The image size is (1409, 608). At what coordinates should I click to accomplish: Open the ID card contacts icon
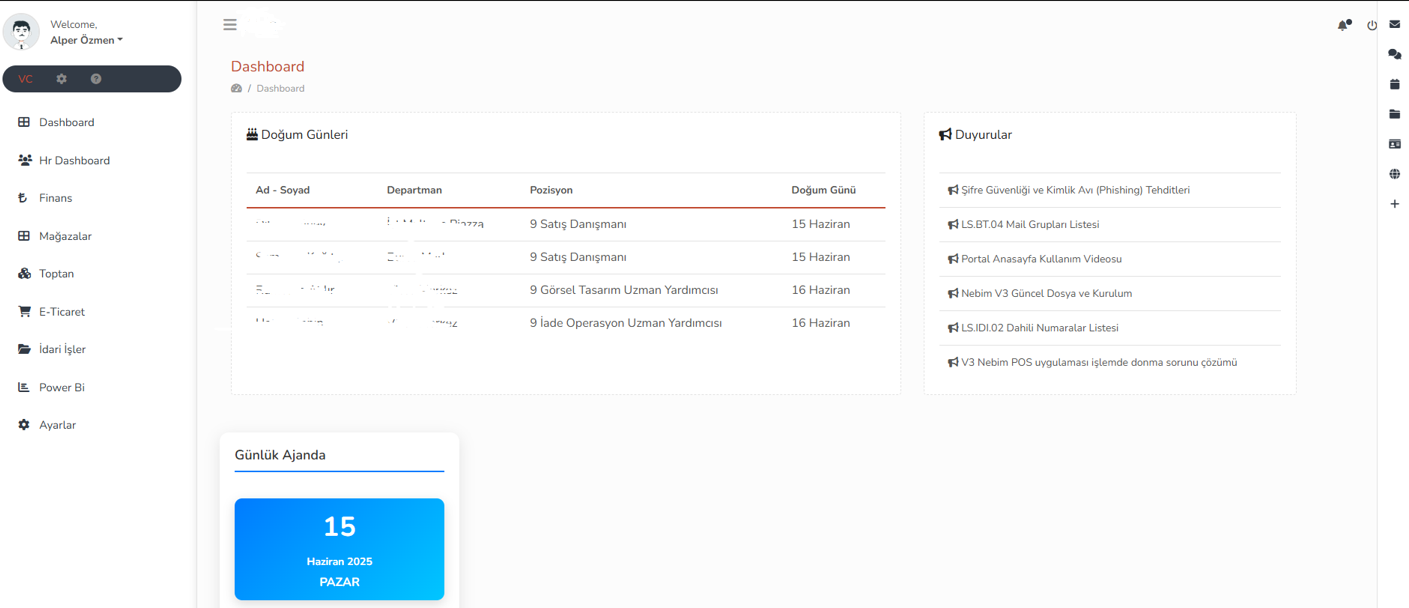tap(1395, 144)
